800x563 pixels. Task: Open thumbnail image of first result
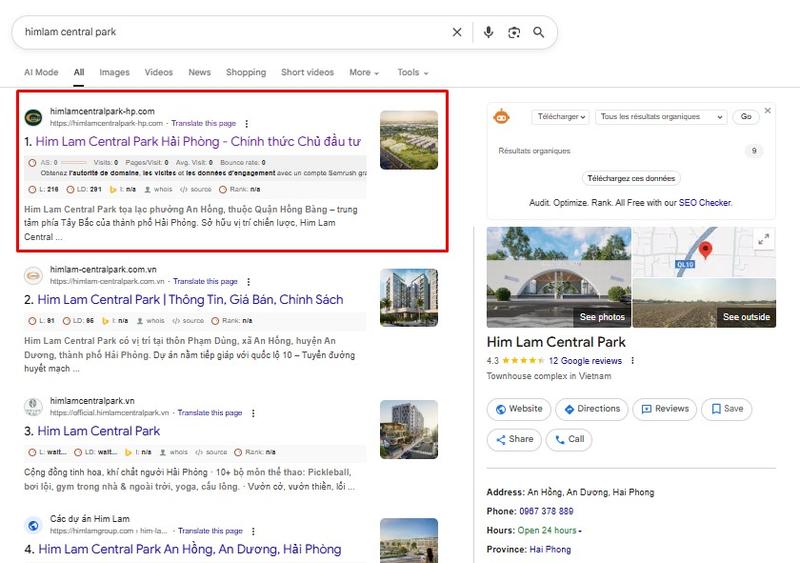click(409, 140)
